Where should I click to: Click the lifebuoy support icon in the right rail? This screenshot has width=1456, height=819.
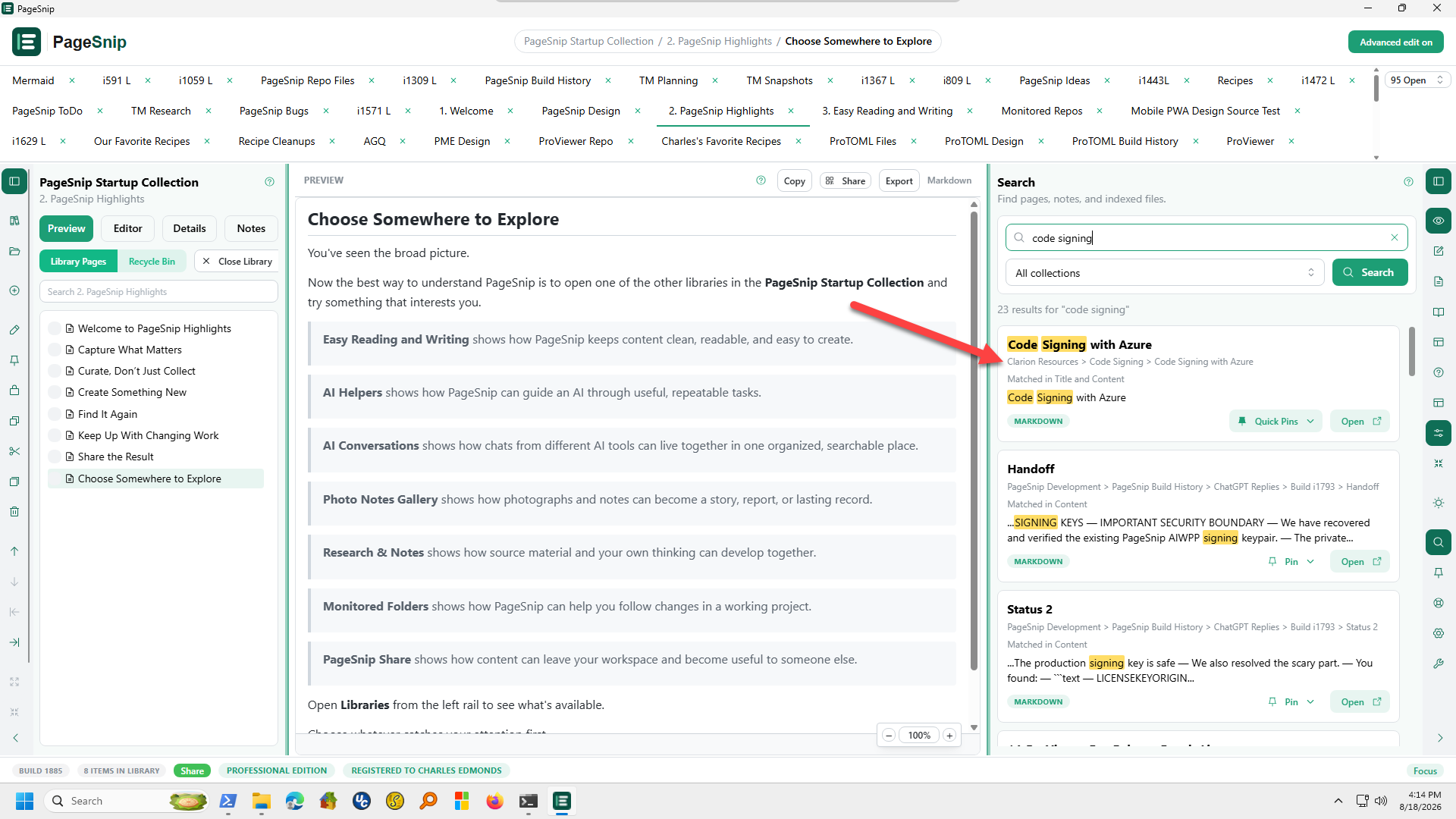click(x=1439, y=603)
